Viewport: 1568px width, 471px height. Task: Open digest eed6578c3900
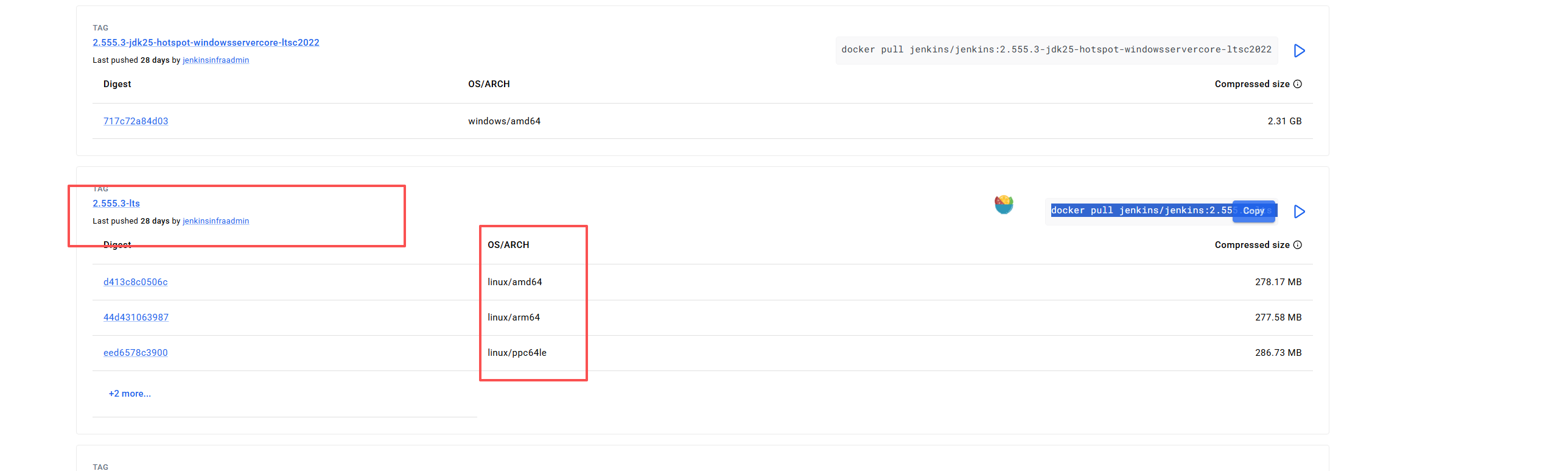(136, 353)
